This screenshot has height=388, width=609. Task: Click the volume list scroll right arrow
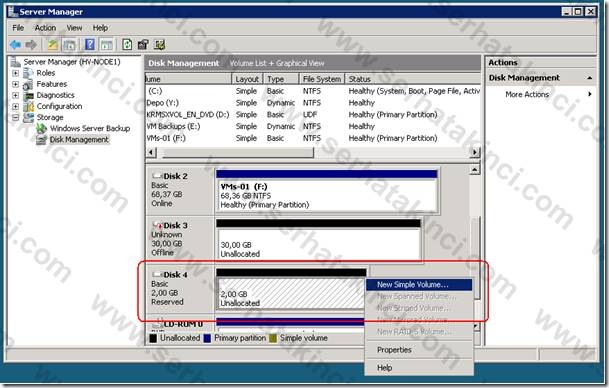[475, 153]
